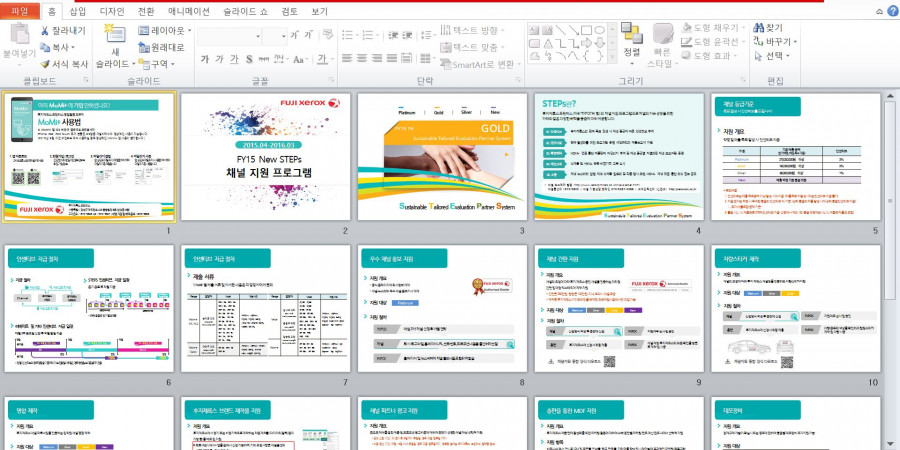
Task: Center-align text in paragraph group
Action: [x=362, y=58]
